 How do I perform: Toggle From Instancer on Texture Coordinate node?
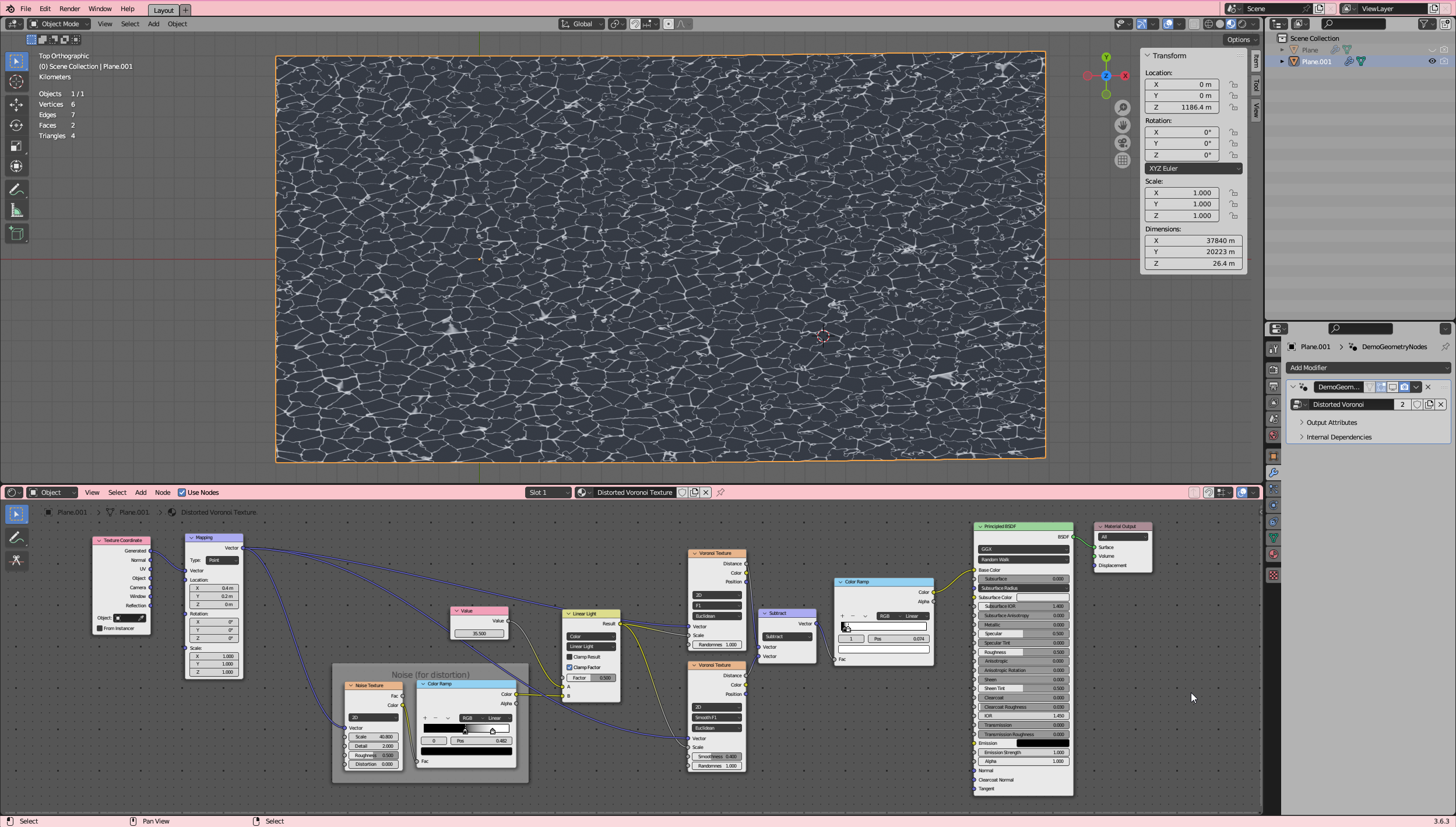pyautogui.click(x=100, y=628)
